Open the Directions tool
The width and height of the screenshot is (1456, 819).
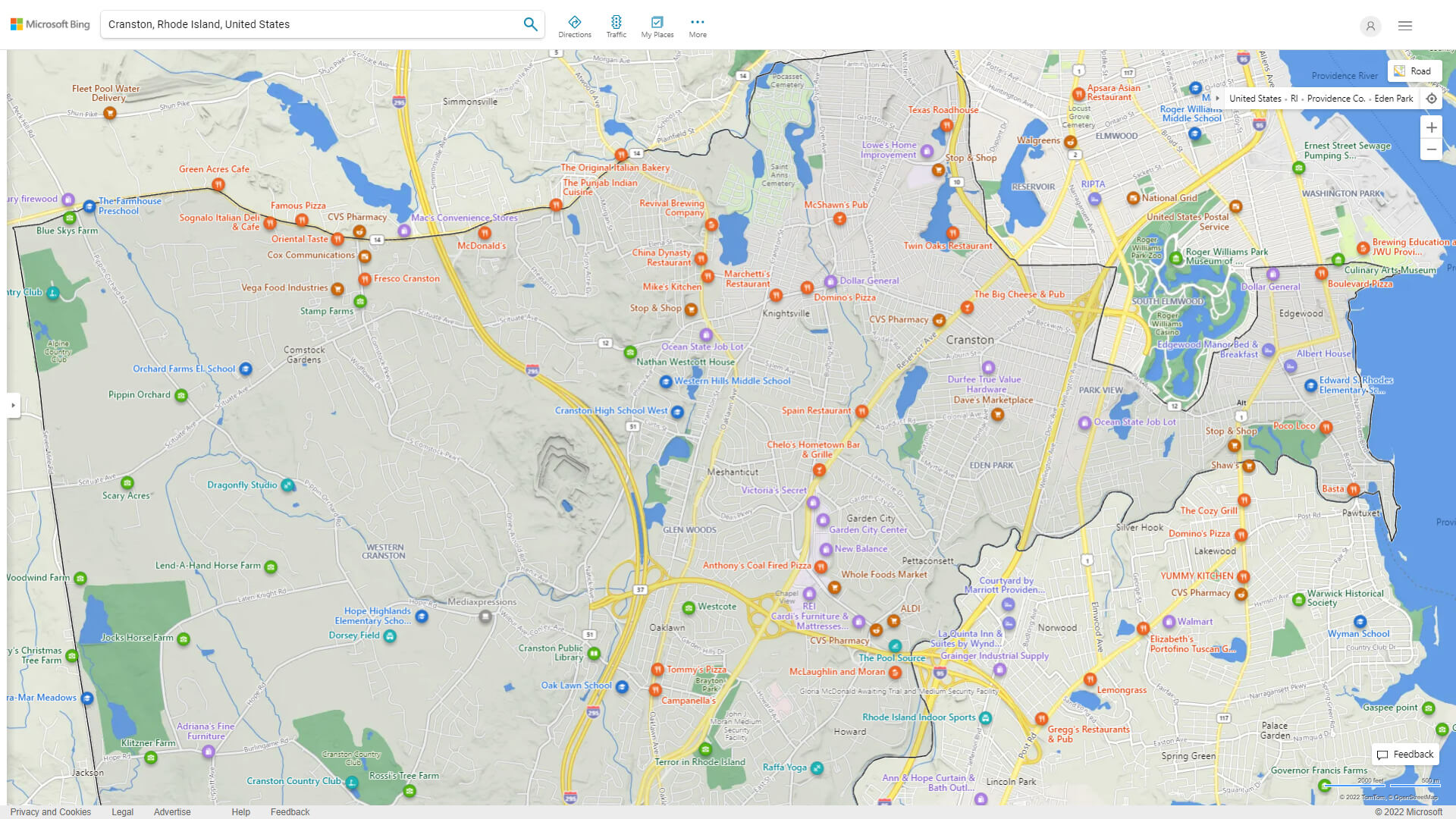click(x=575, y=25)
